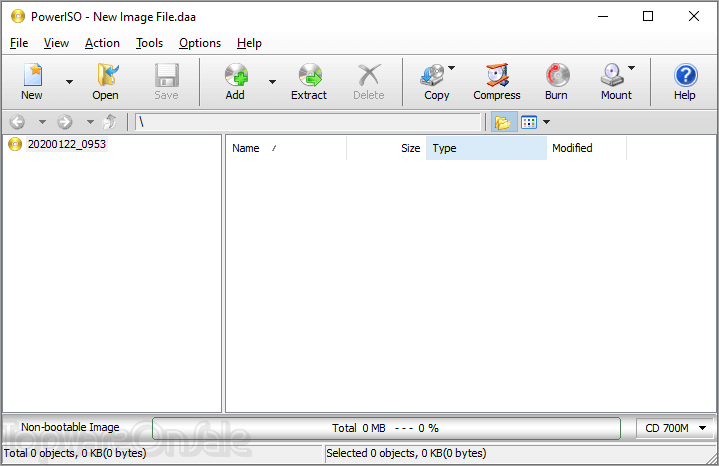Viewport: 719px width, 466px height.
Task: Sort by the Name column header
Action: pos(286,148)
